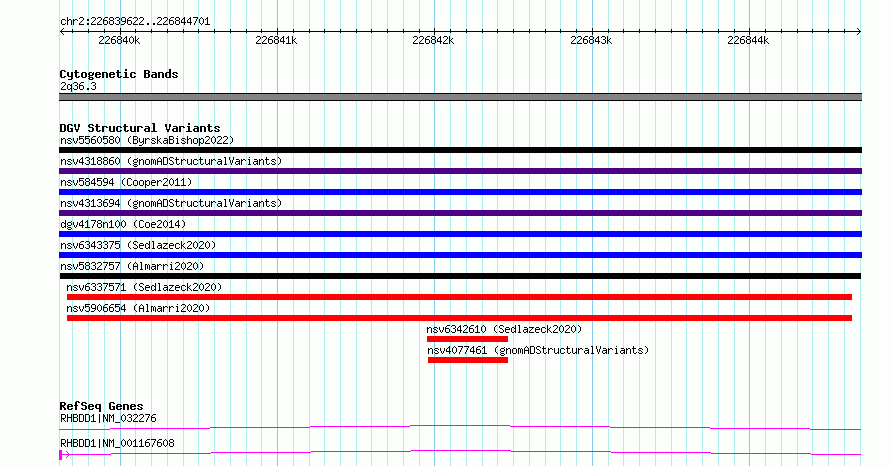This screenshot has height=466, width=890.
Task: Open the RHBDD1|NM_032276 gene label
Action: [x=108, y=418]
